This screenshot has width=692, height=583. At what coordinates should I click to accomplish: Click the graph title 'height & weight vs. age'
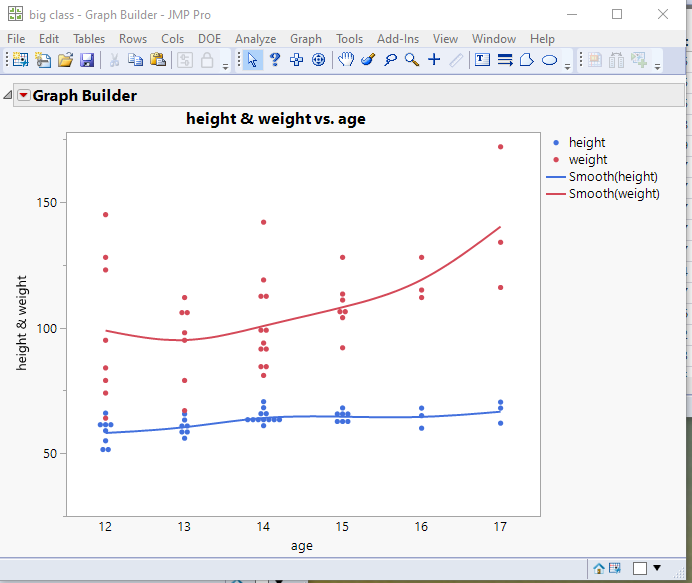coord(276,119)
